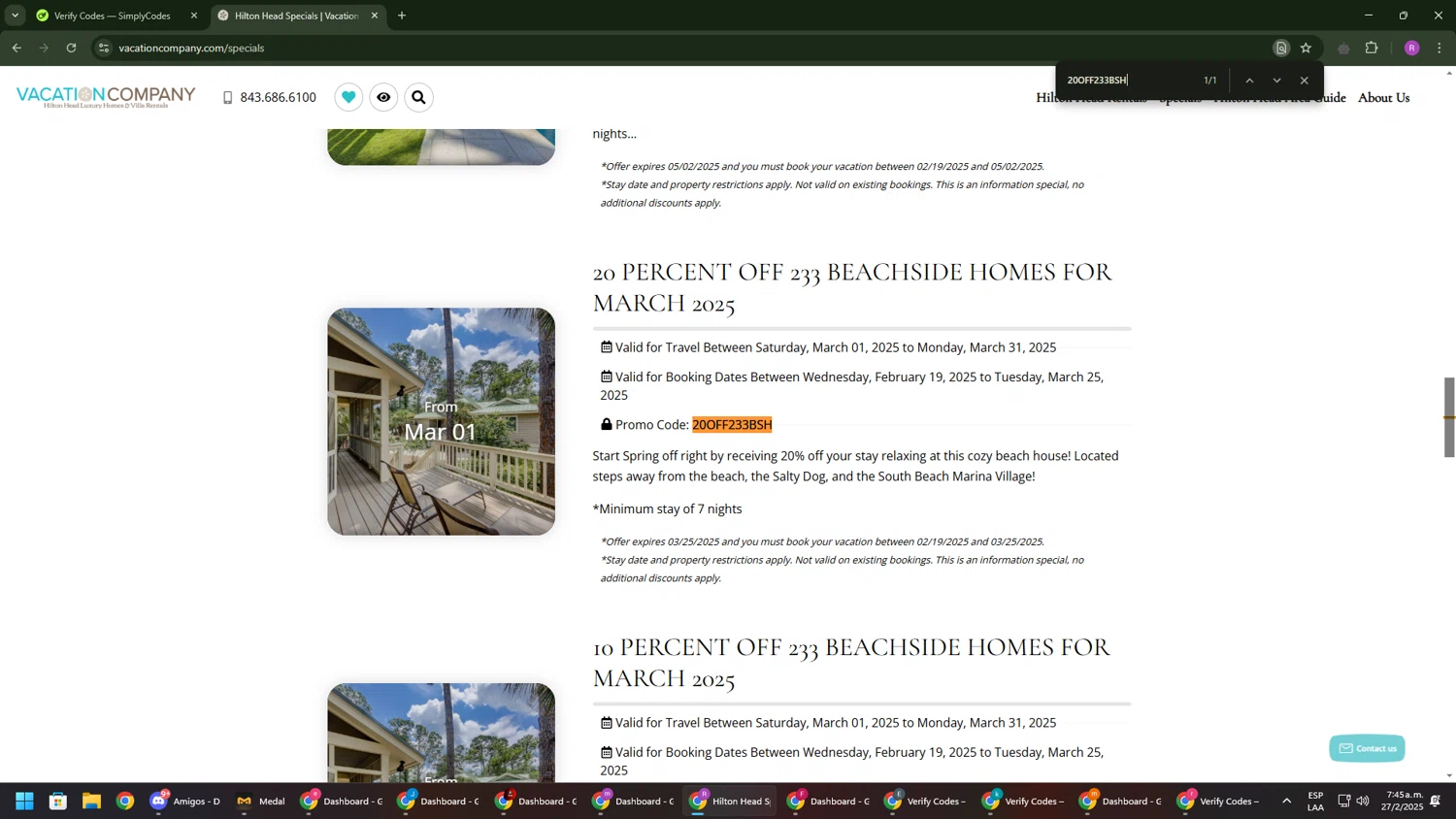The height and width of the screenshot is (819, 1456).
Task: Open the notifications bell in the tray
Action: (x=1436, y=802)
